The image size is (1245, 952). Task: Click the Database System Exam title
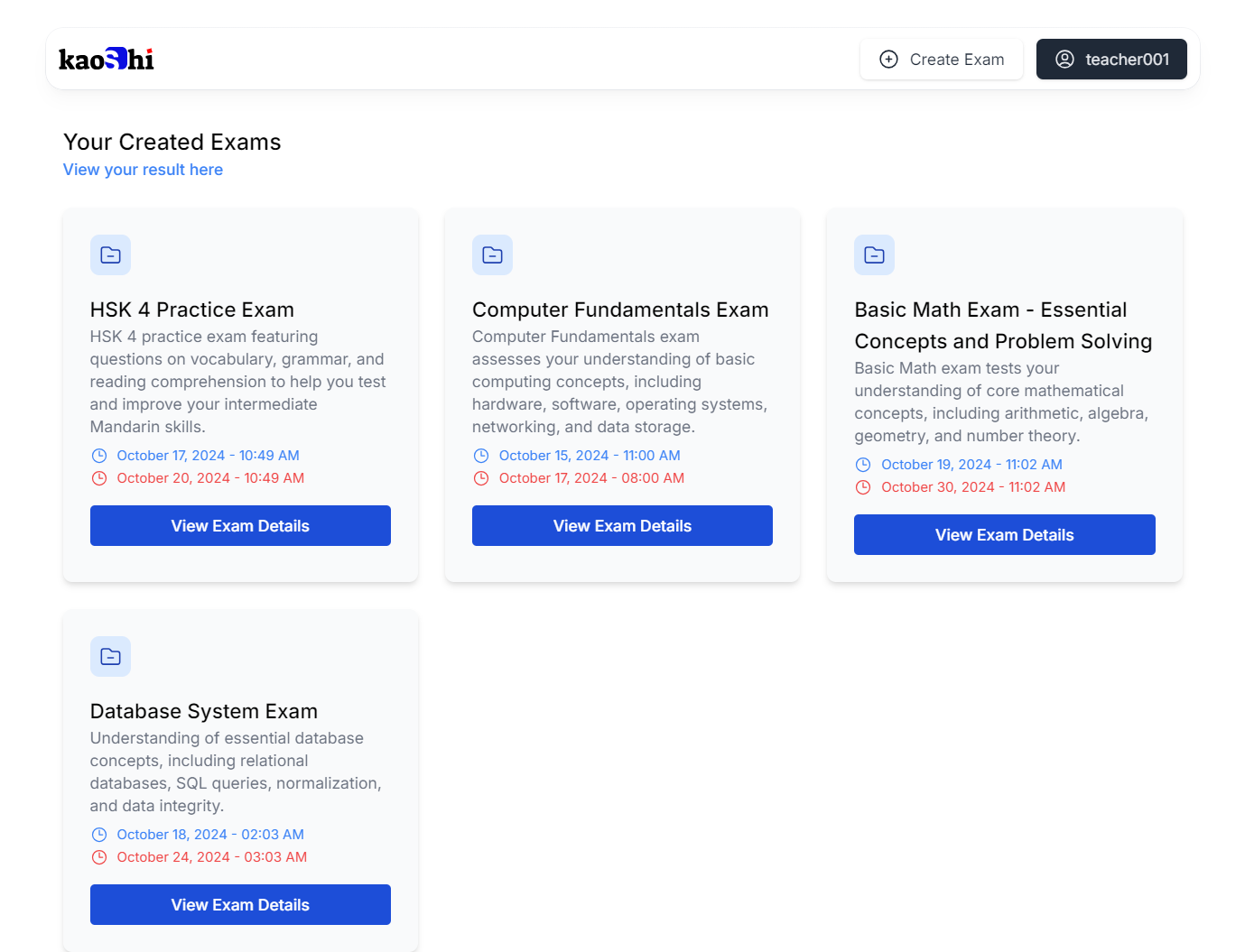click(204, 711)
